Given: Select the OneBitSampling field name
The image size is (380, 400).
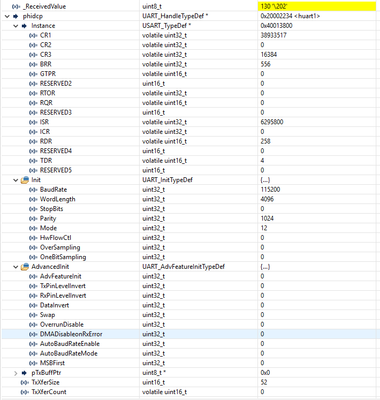Looking at the screenshot, I should point(63,257).
